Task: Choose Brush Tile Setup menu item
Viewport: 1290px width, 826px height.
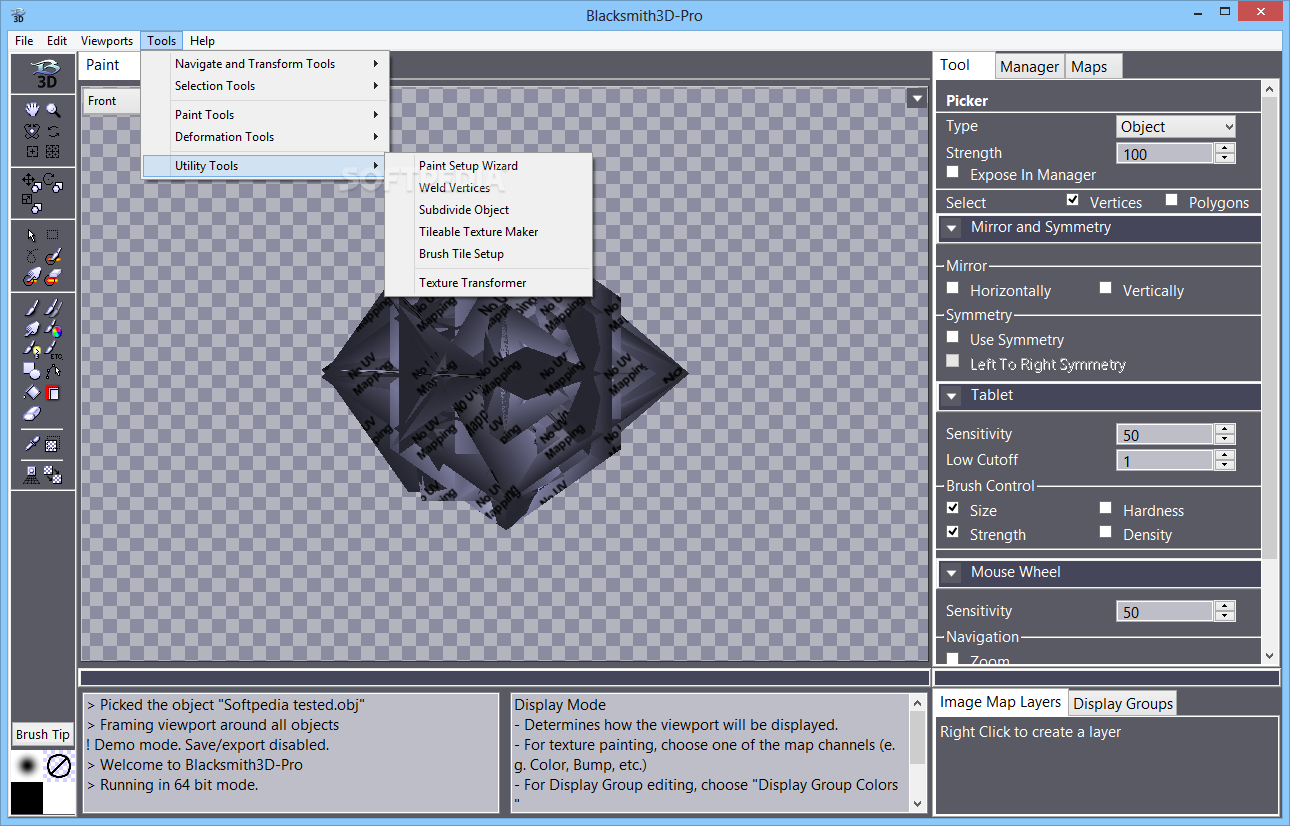Action: coord(488,254)
